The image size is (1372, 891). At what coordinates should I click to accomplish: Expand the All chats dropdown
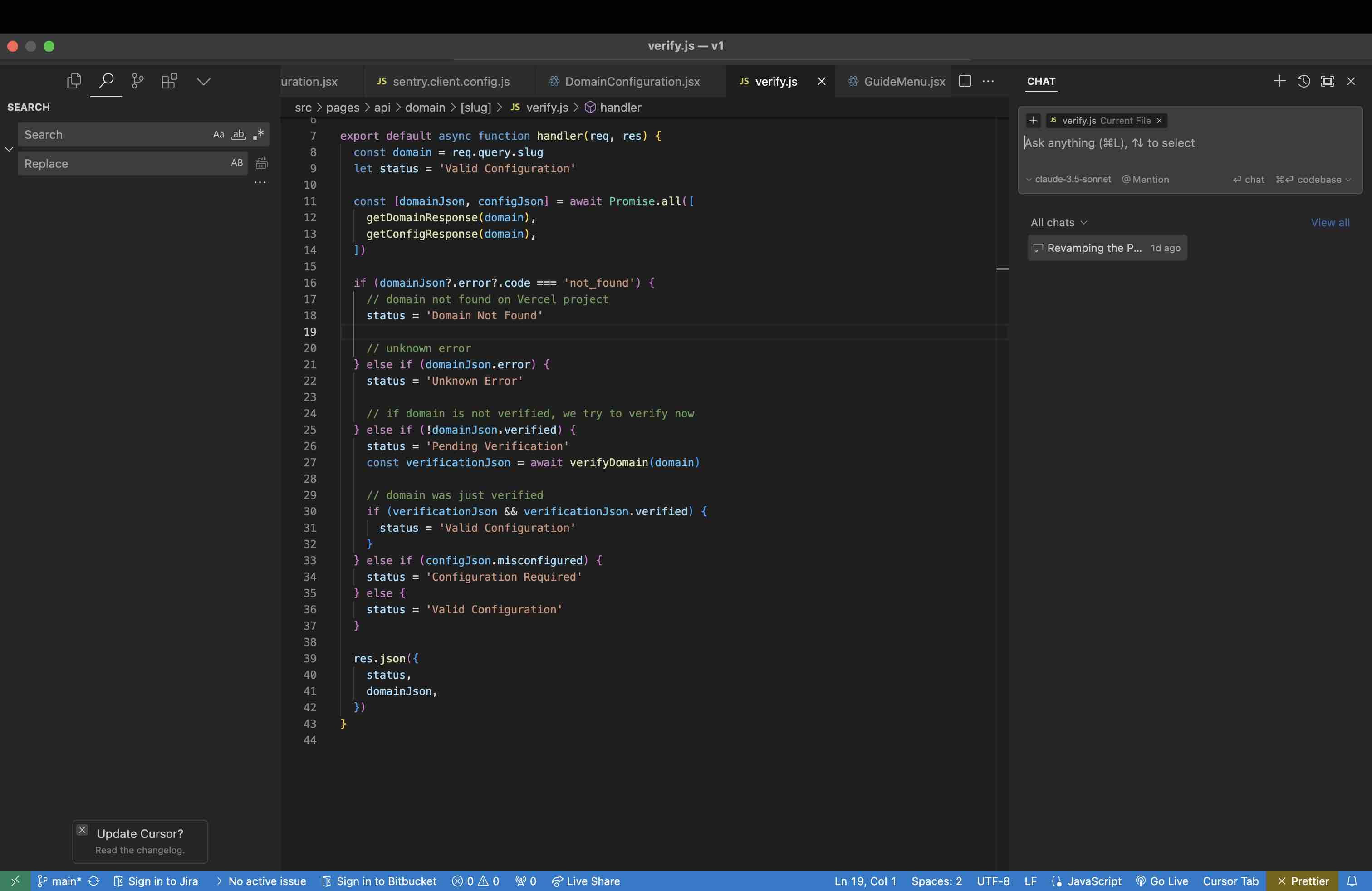click(1058, 222)
